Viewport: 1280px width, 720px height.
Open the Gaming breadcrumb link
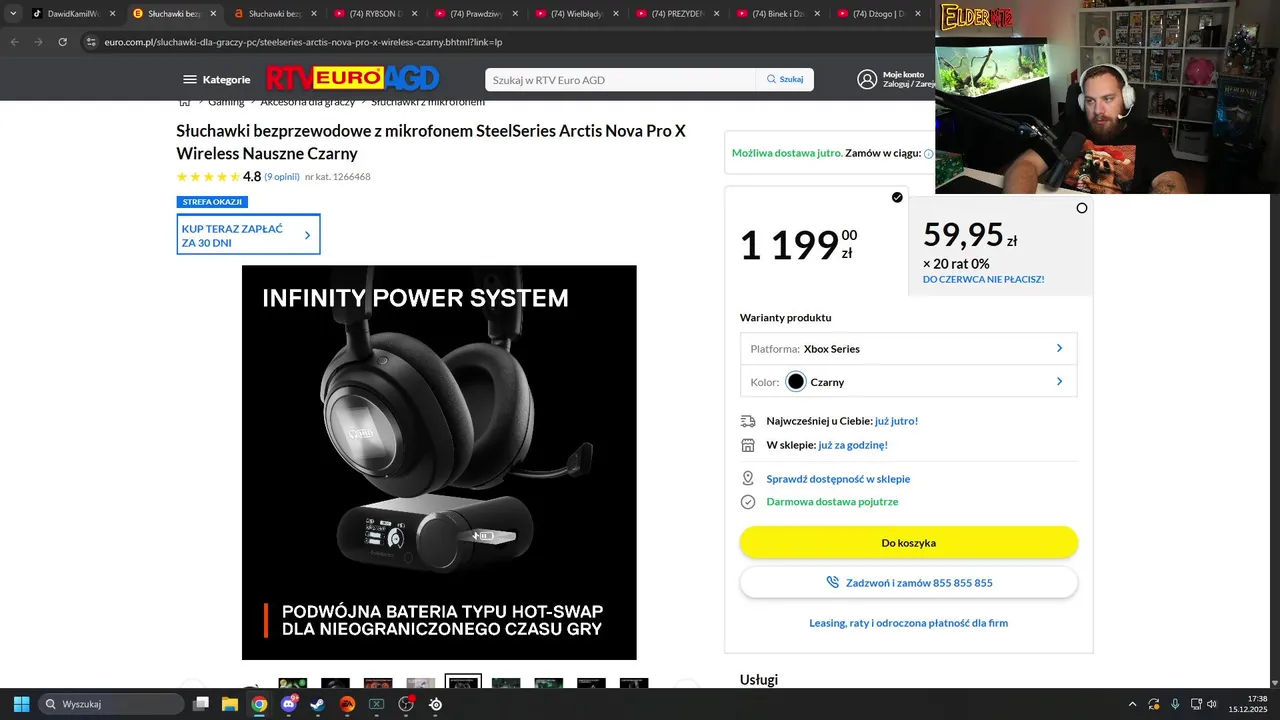[226, 102]
